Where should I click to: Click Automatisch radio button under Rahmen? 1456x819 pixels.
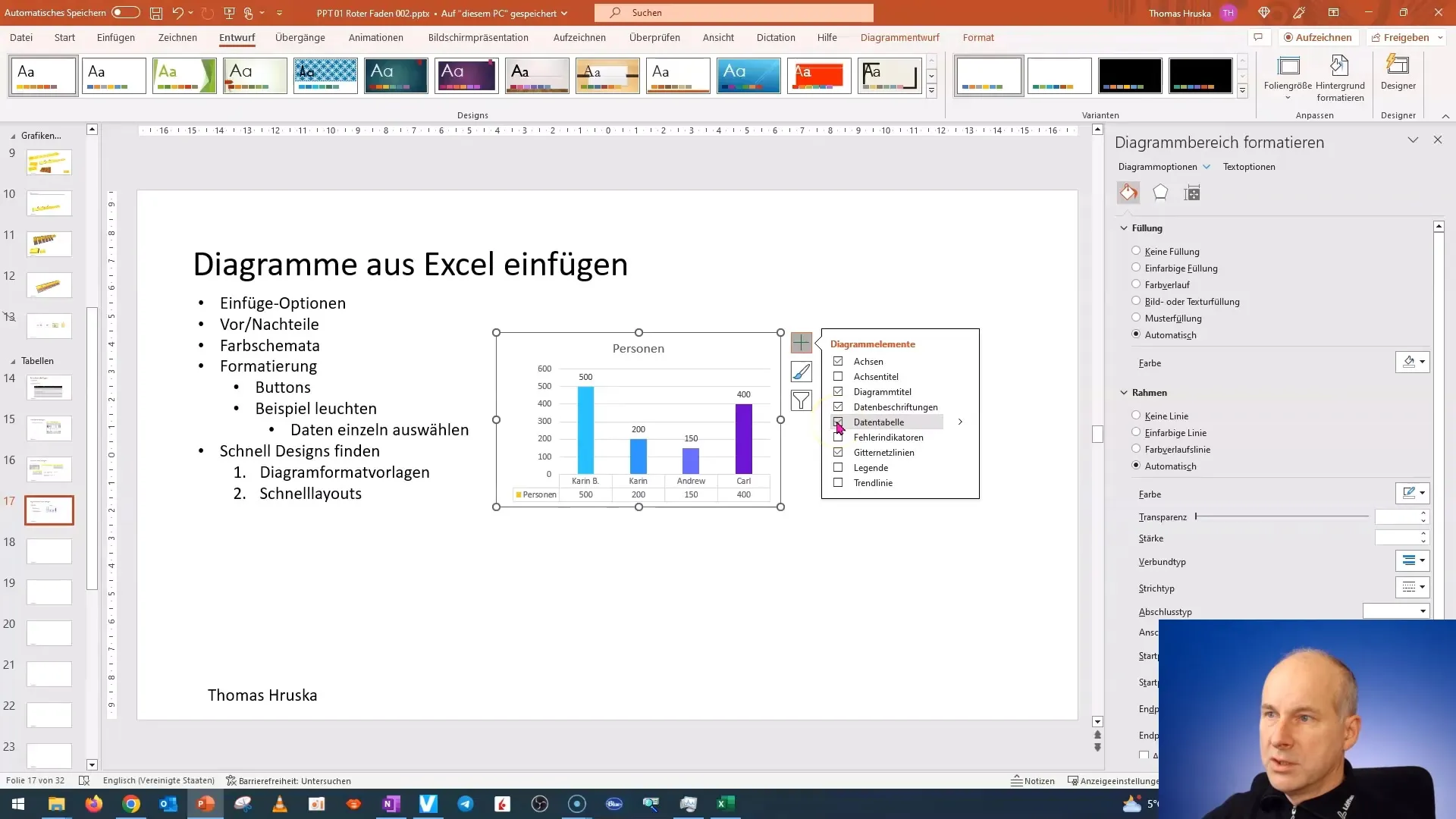[x=1137, y=465]
